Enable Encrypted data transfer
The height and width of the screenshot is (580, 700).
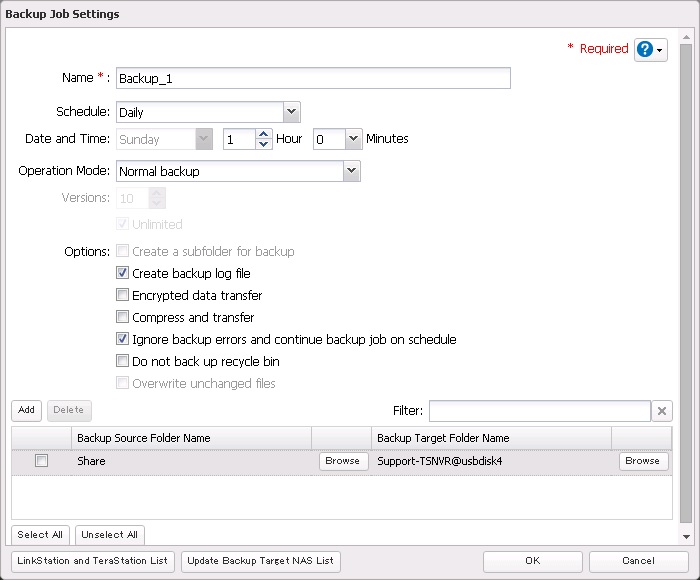pyautogui.click(x=123, y=295)
